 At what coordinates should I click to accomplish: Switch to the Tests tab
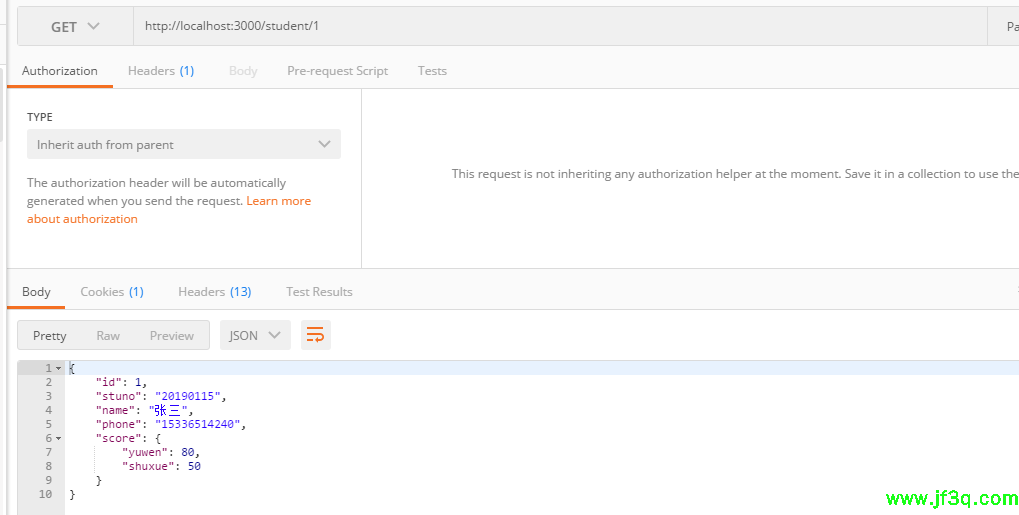point(432,71)
